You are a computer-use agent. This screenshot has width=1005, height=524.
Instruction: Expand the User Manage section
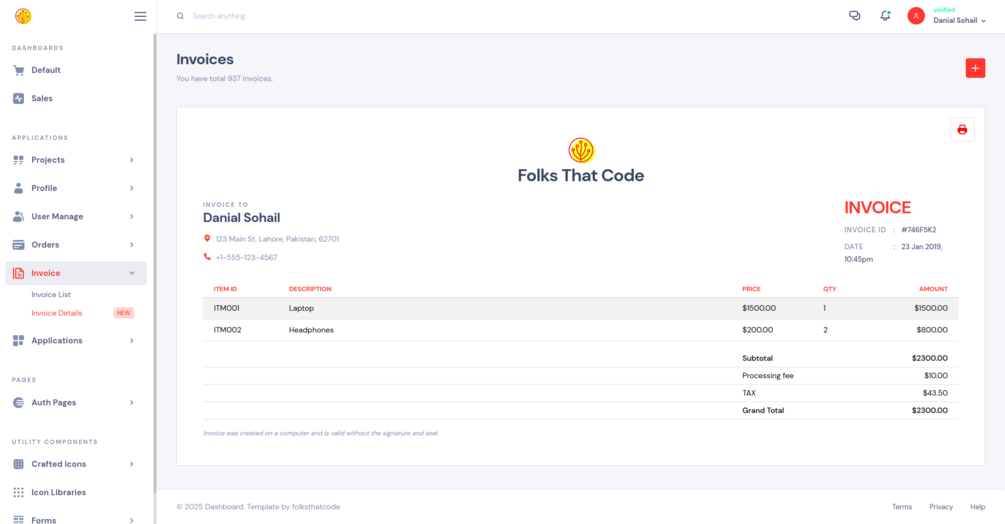point(75,216)
